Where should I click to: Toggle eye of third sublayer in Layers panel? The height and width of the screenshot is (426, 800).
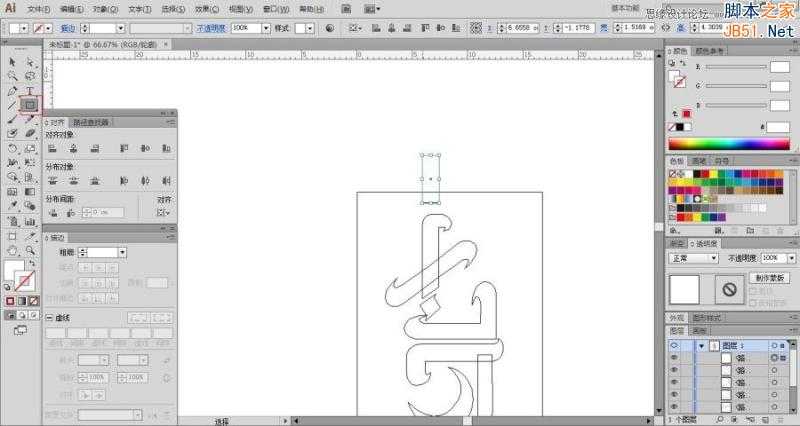(x=674, y=383)
